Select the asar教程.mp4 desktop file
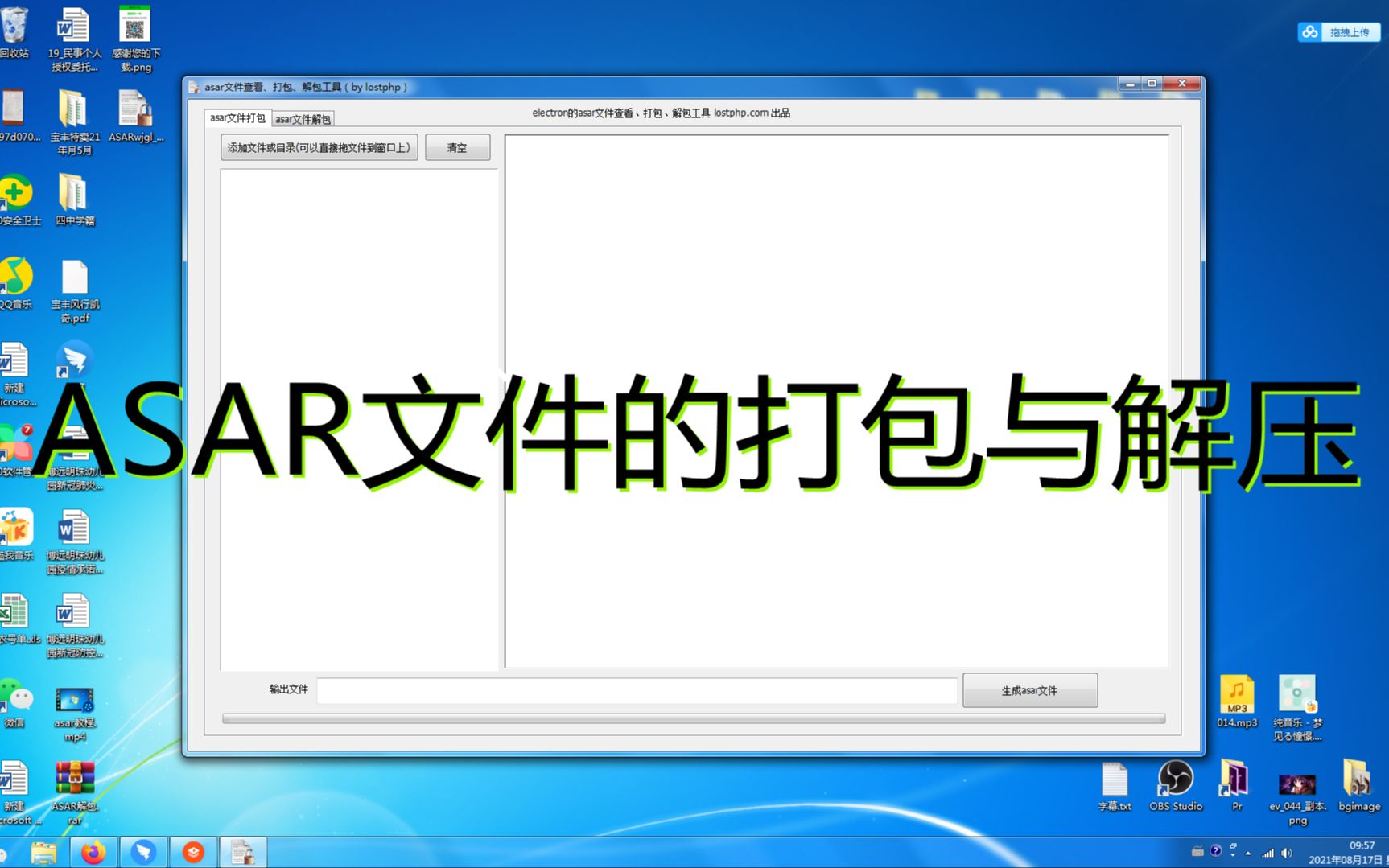 pos(75,714)
